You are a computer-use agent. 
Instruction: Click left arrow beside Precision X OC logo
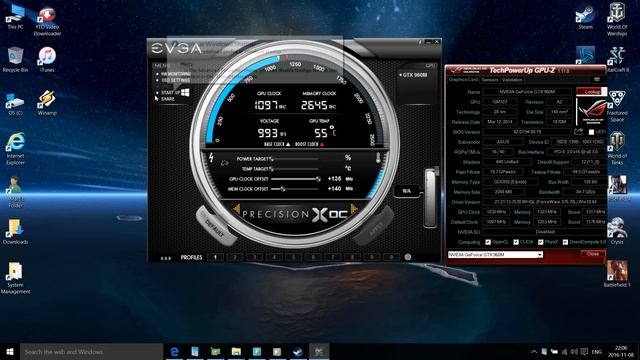point(237,209)
